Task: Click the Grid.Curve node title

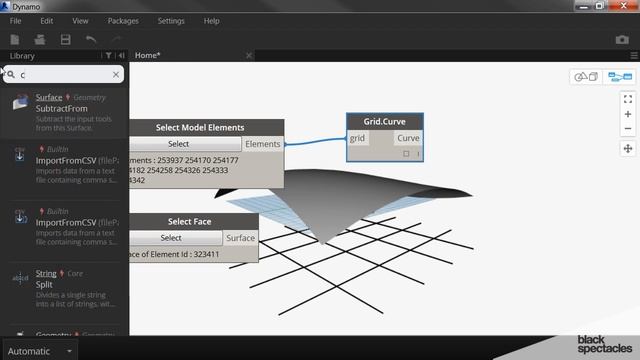Action: (384, 122)
